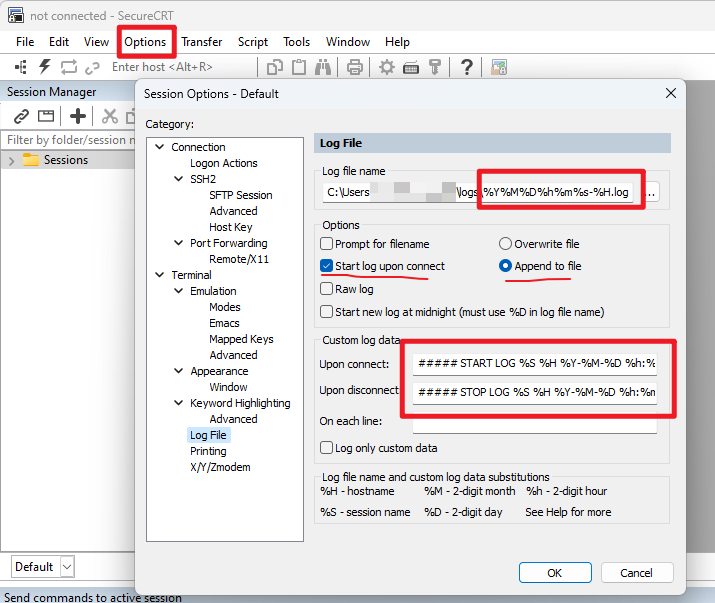Open the View menu
This screenshot has width=715, height=603.
pyautogui.click(x=96, y=42)
